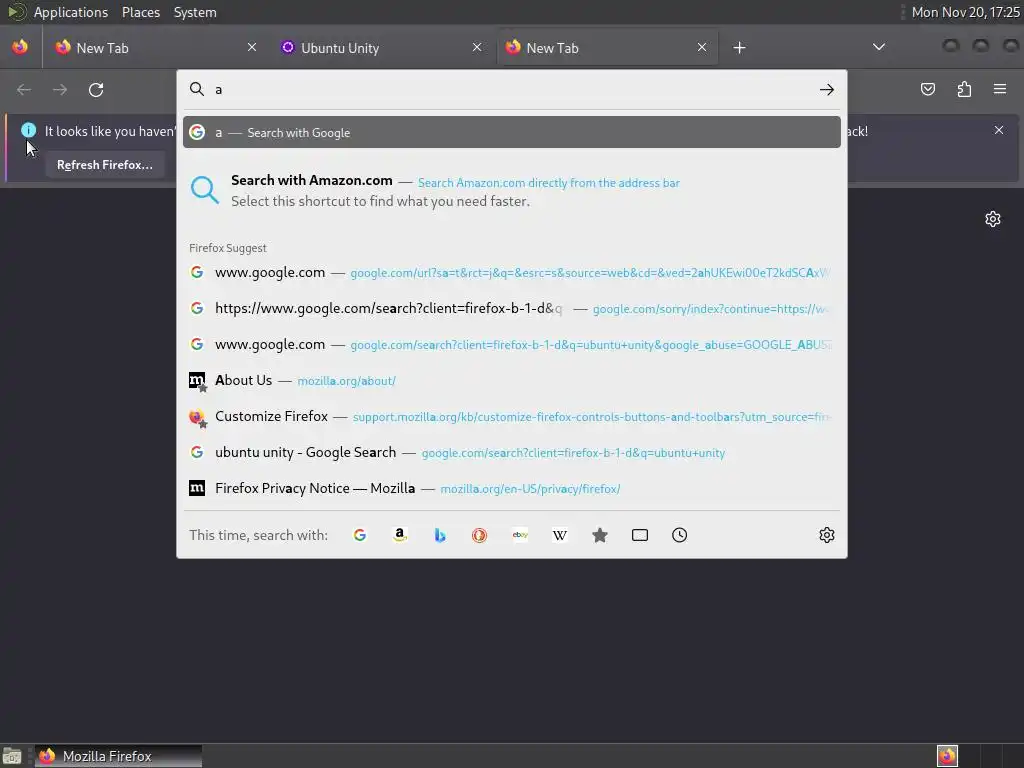
Task: Open first www.google.com url?sa suggestion
Action: tap(512, 272)
